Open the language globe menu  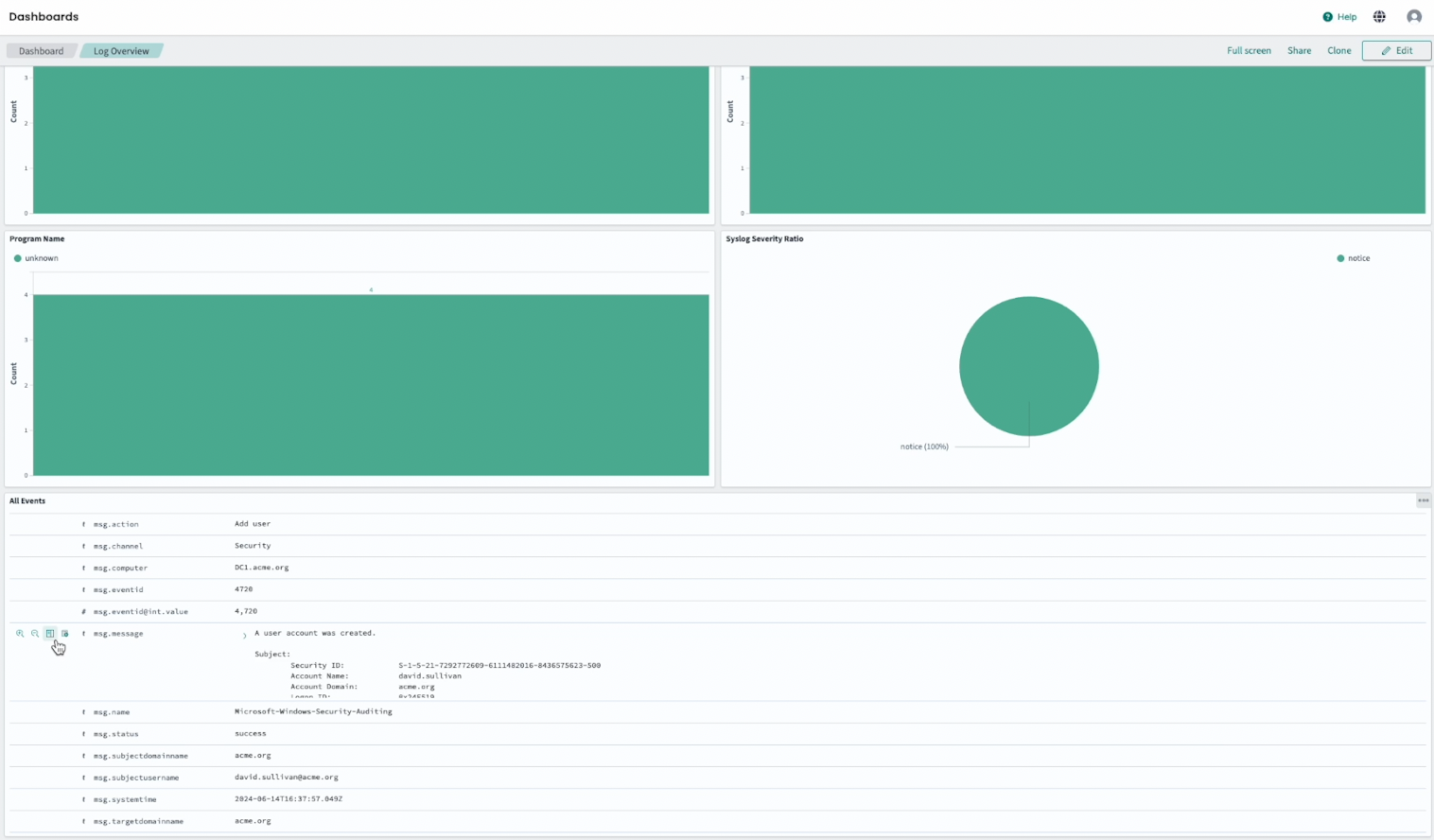pos(1379,17)
